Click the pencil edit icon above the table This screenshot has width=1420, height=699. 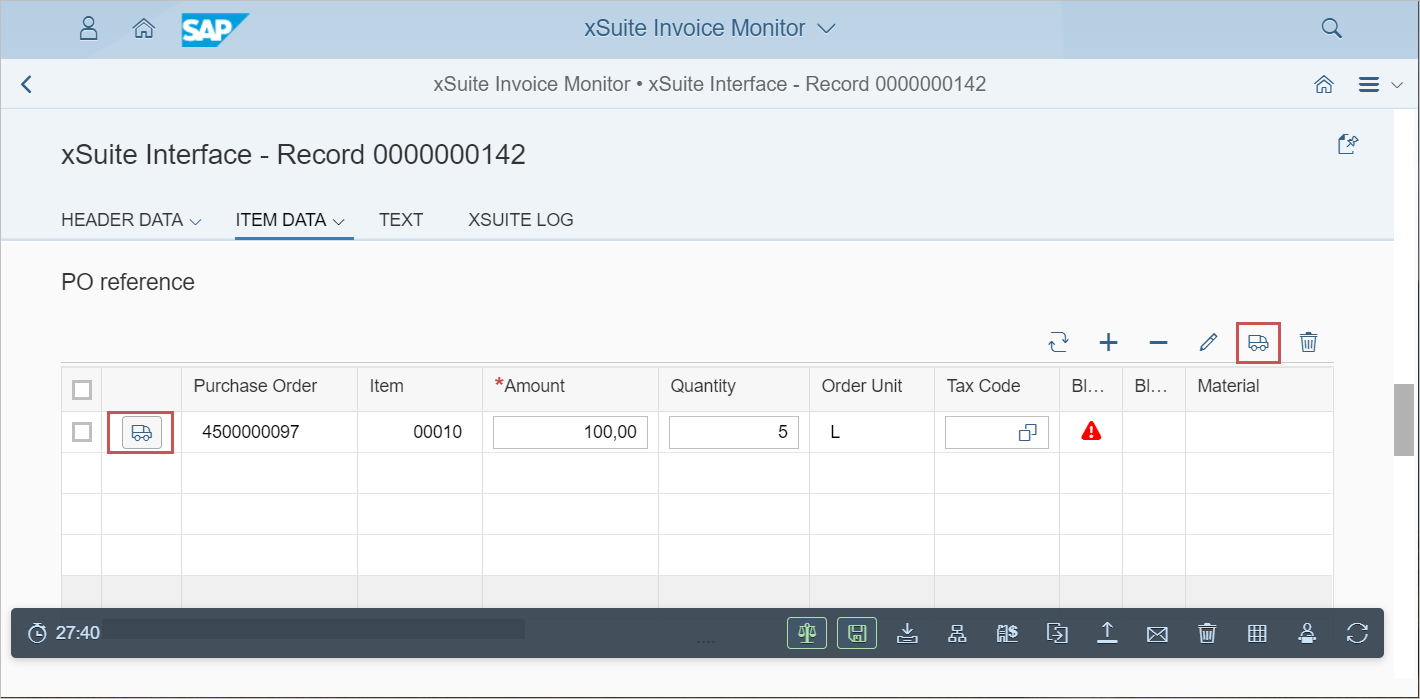[1208, 343]
